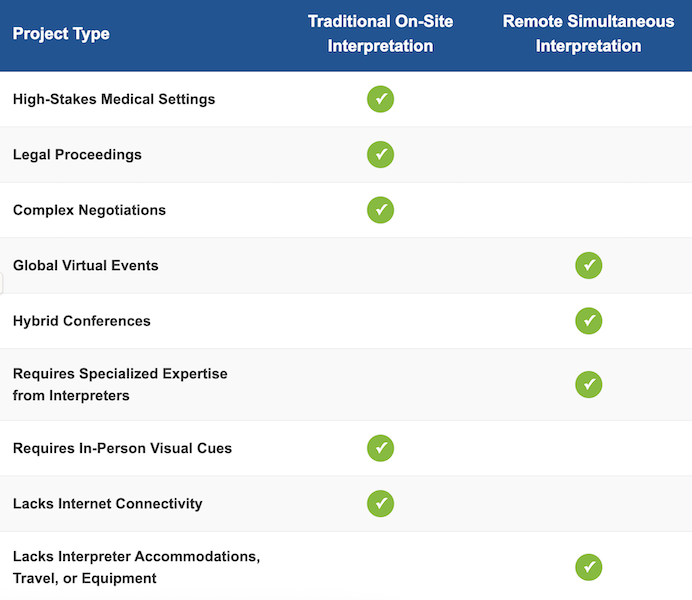692x600 pixels.
Task: Click checkmark for Requires In-Person Visual Cues
Action: coord(380,448)
